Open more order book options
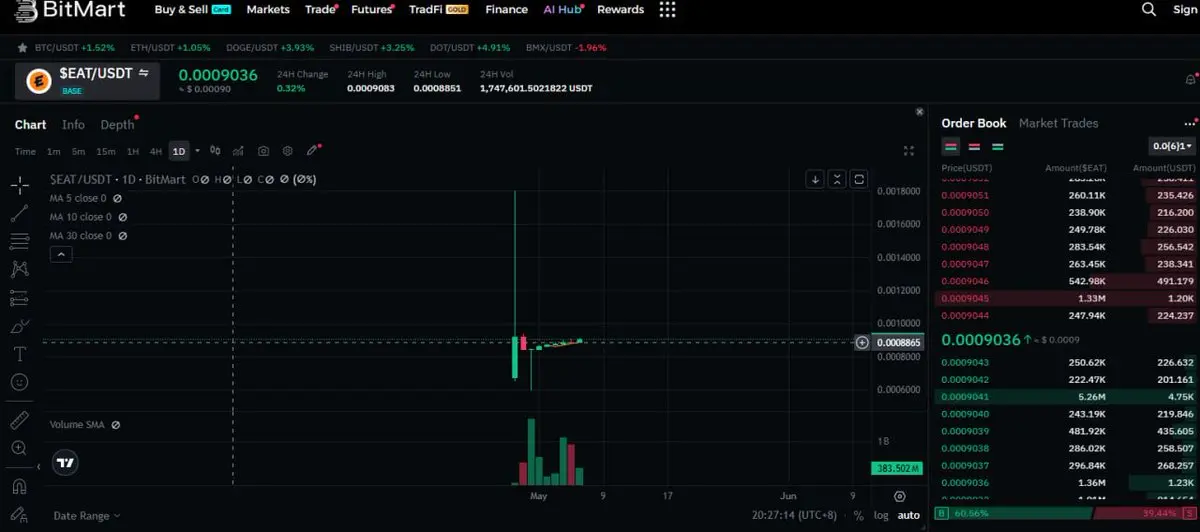 click(x=1190, y=124)
